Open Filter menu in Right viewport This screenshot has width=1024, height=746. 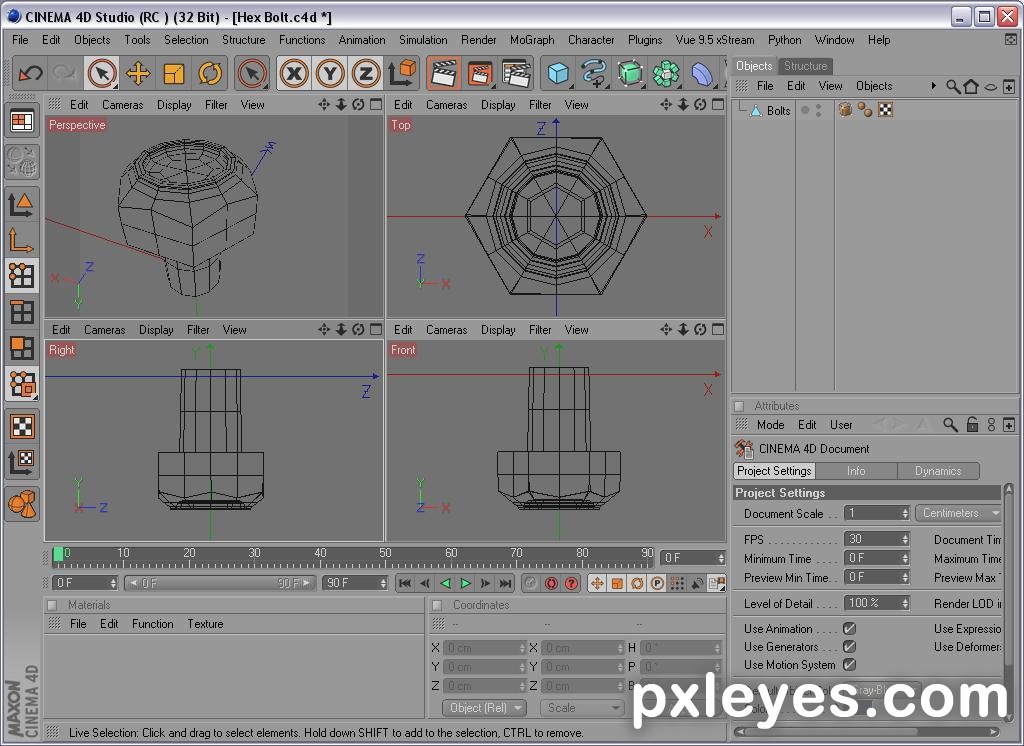click(198, 330)
